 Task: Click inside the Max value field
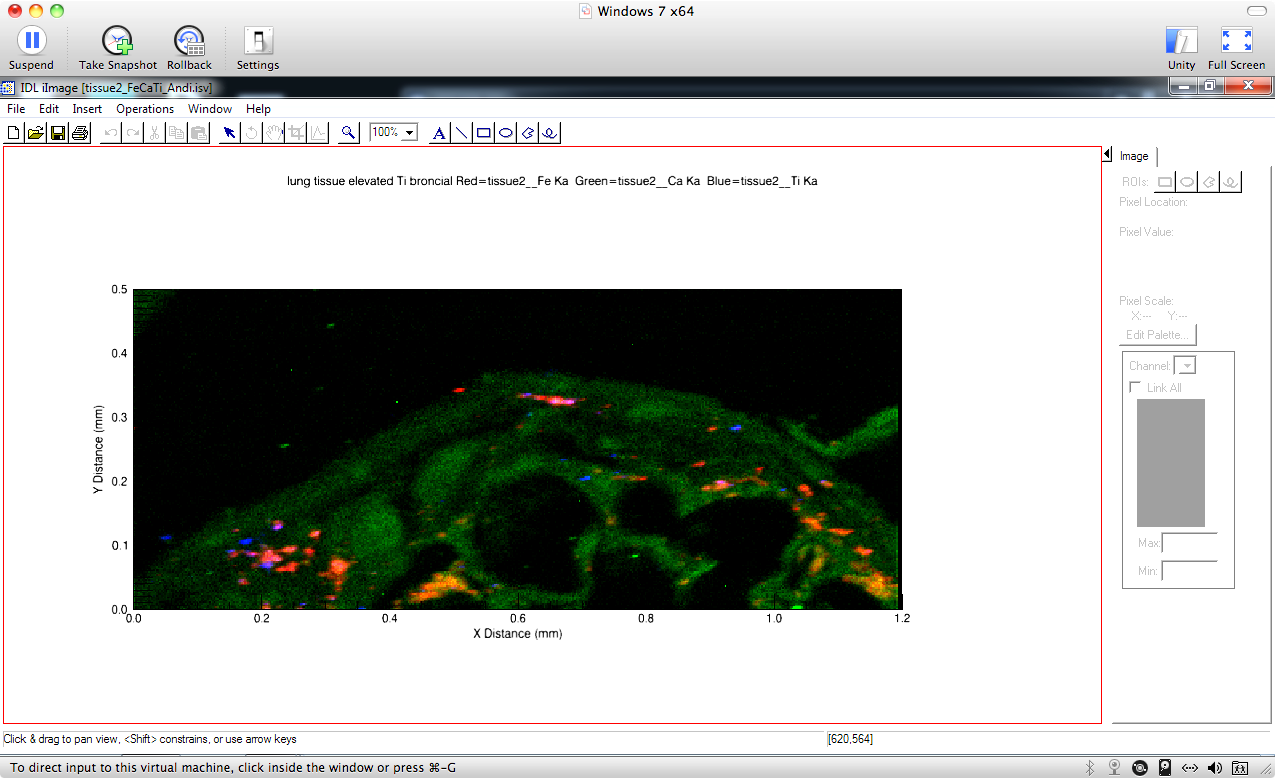click(1189, 543)
